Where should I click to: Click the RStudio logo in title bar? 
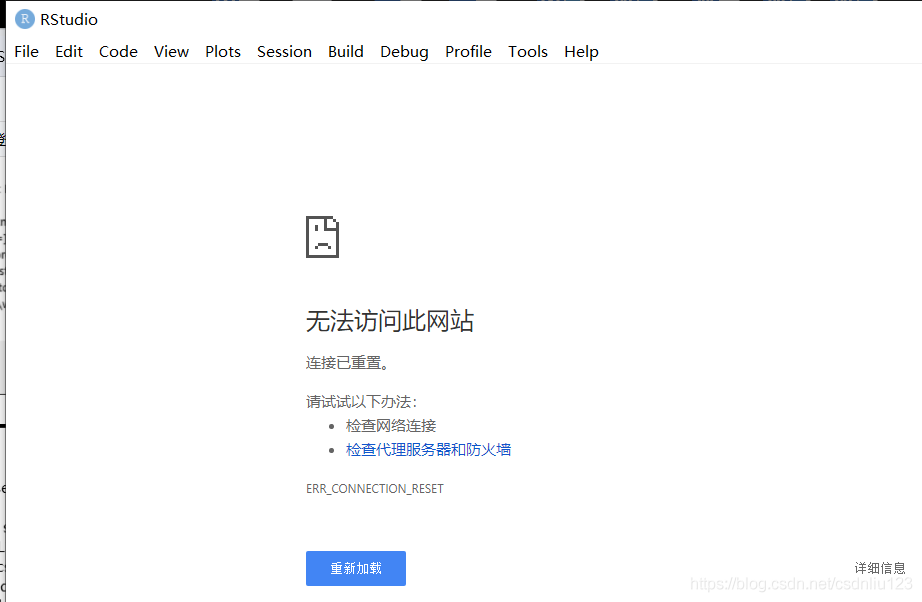(25, 19)
